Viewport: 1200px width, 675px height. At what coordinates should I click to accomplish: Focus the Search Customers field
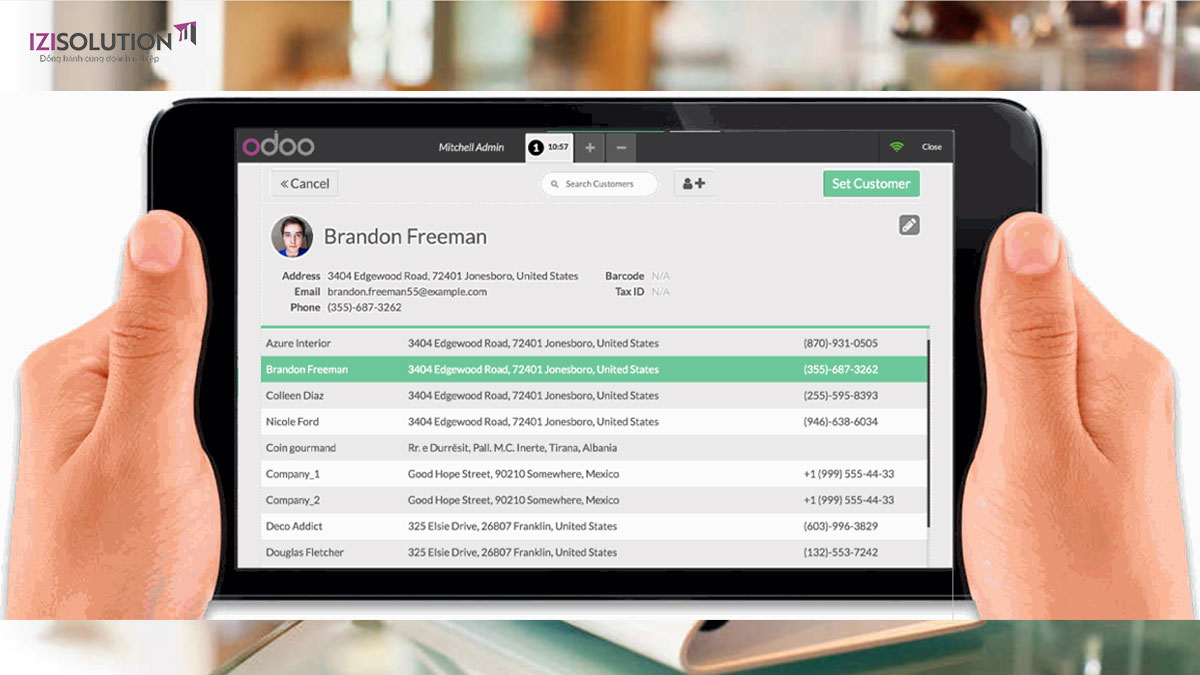point(599,184)
